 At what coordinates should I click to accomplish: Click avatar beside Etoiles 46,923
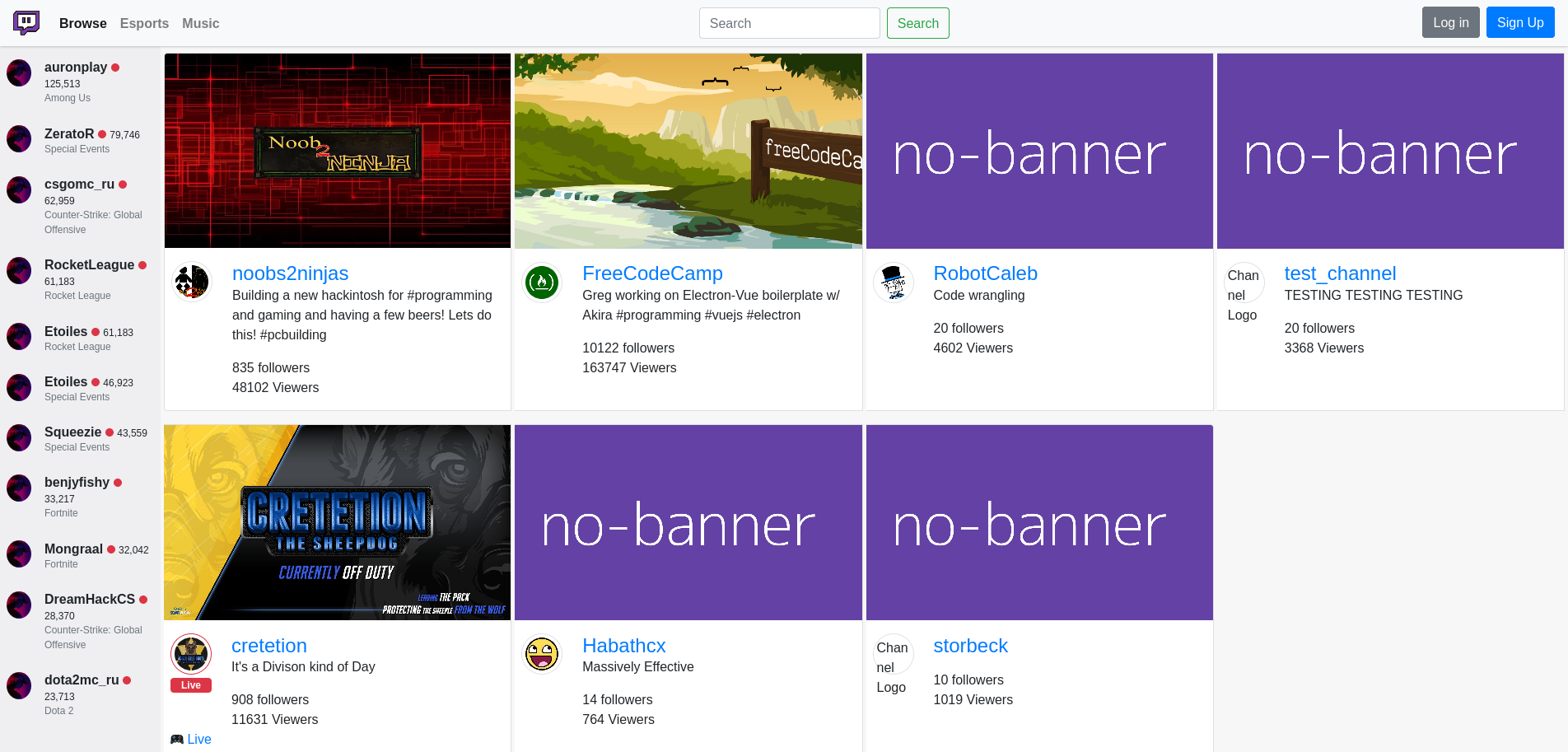[19, 387]
